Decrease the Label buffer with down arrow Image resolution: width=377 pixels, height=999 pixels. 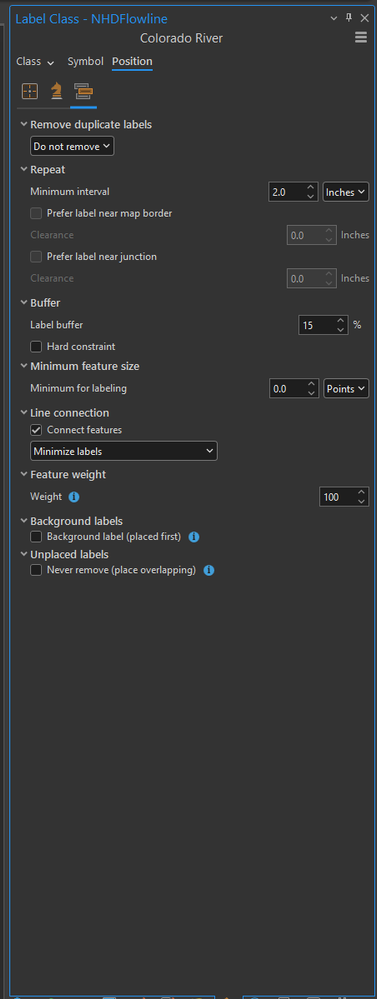(340, 329)
